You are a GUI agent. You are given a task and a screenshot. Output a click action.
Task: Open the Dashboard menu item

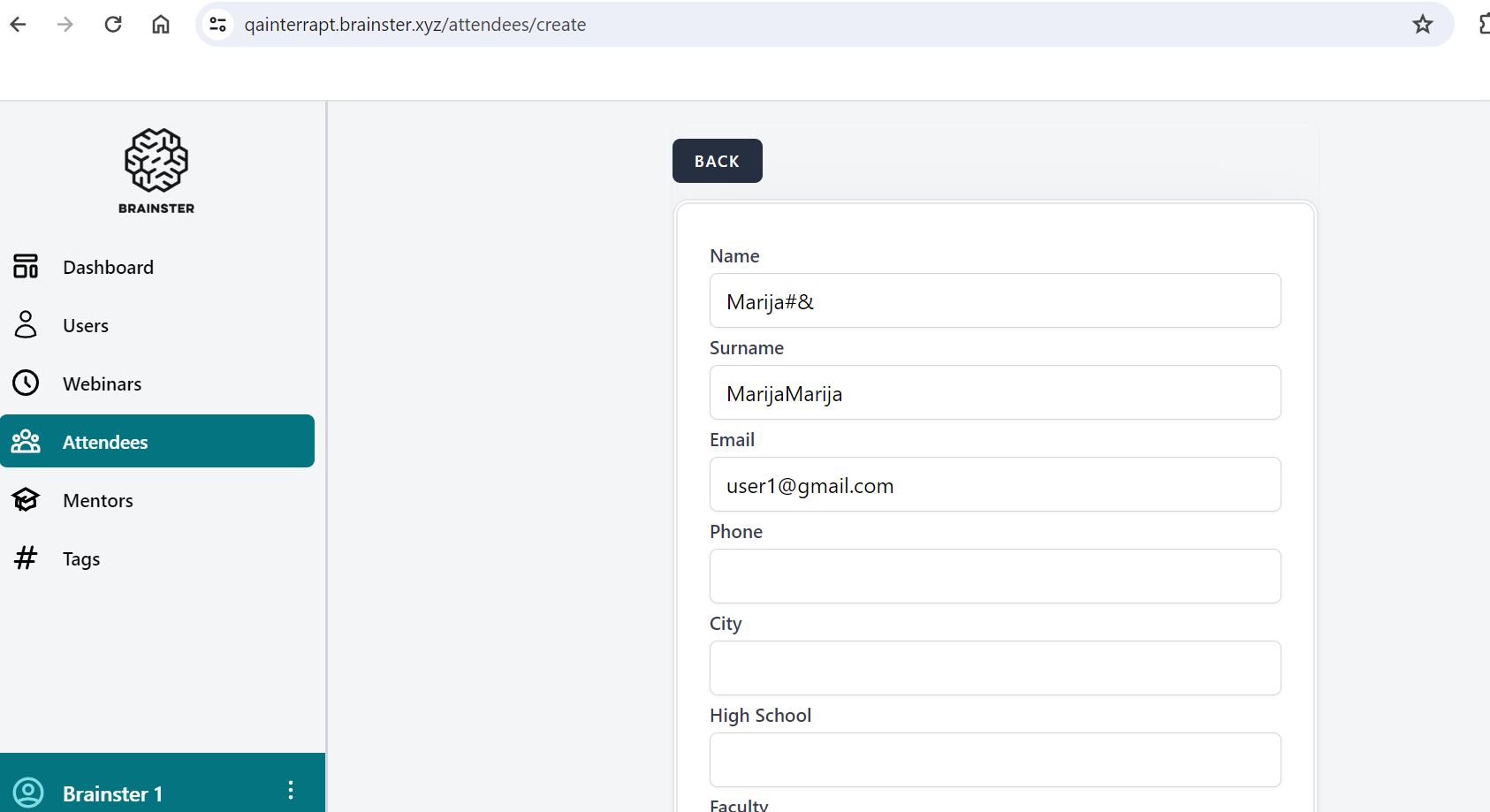(x=108, y=267)
